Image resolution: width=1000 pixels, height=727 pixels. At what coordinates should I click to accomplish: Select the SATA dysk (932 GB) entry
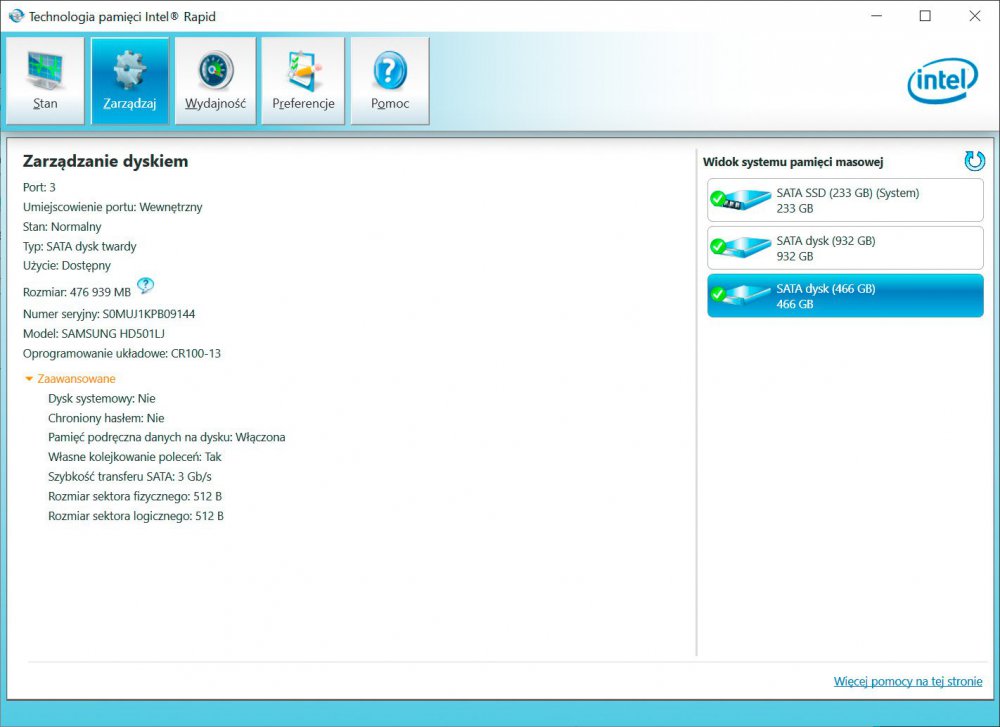click(x=846, y=248)
